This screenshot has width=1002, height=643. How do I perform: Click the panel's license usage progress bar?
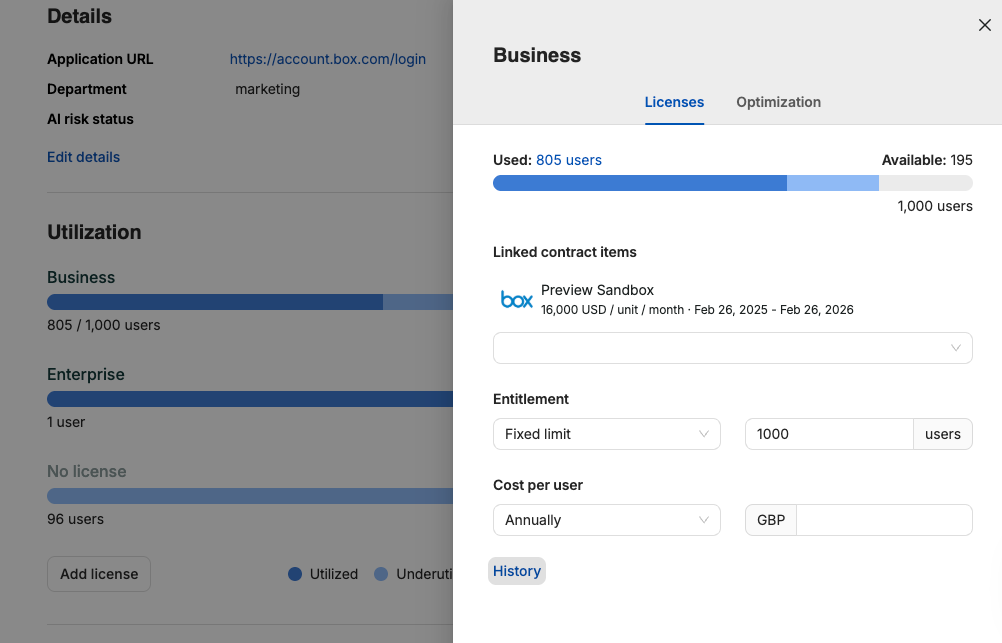tap(732, 183)
